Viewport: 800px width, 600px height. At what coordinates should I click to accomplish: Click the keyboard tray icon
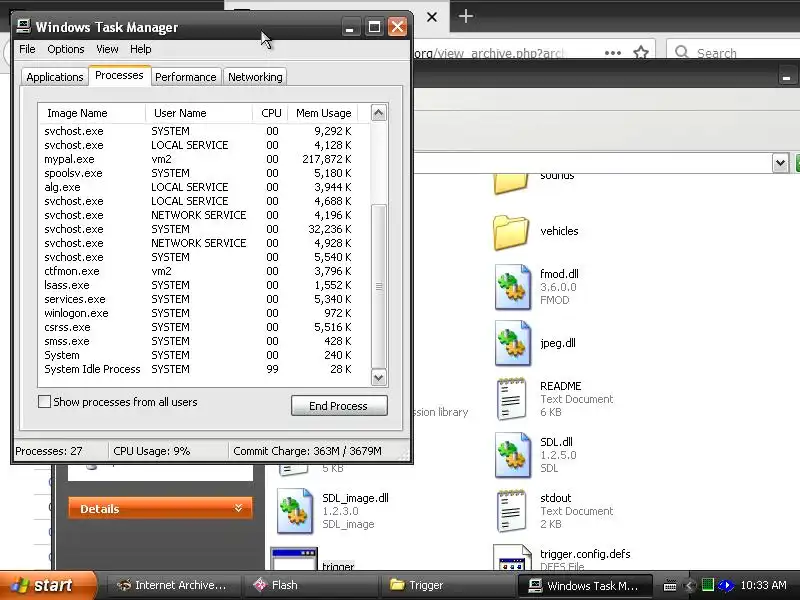670,586
